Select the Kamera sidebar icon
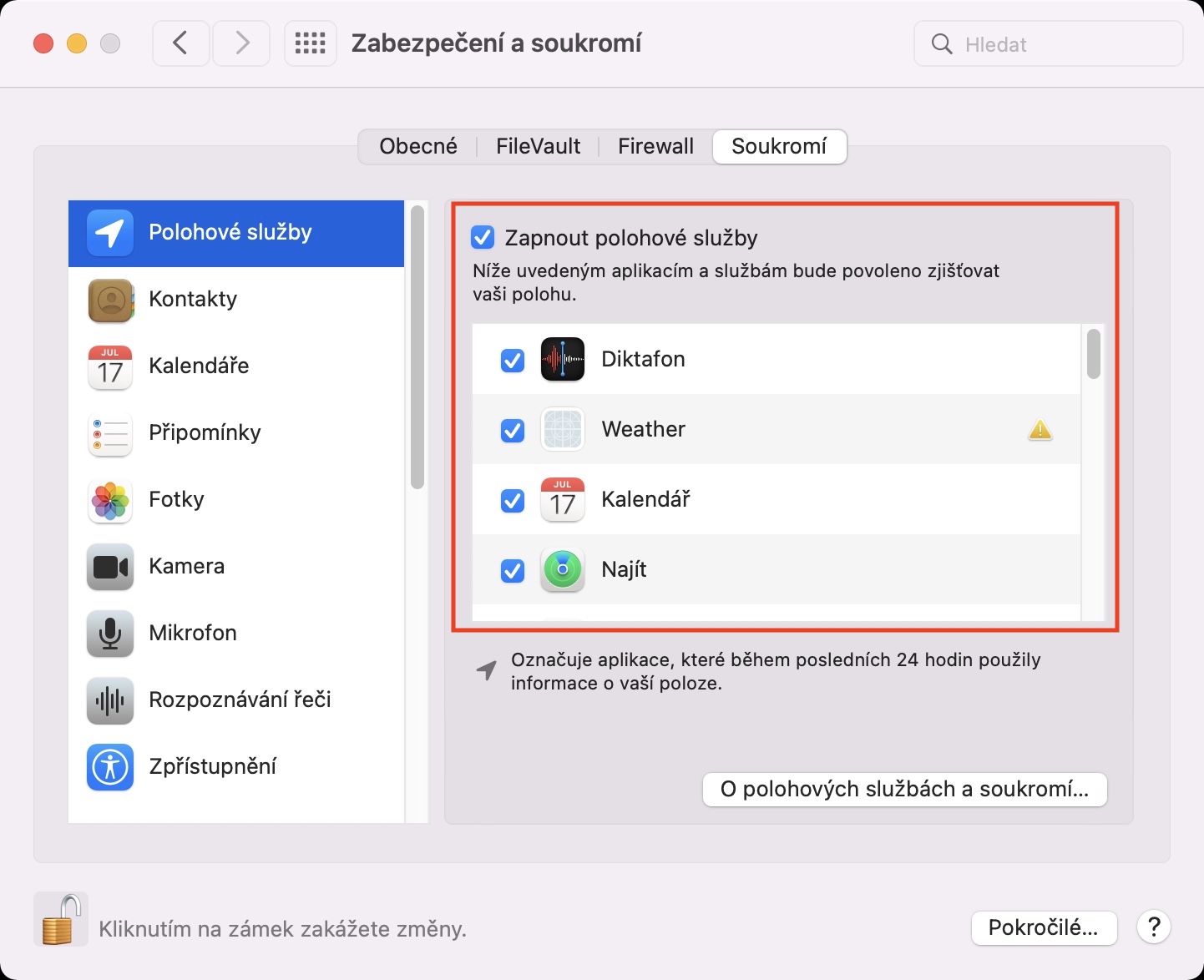The height and width of the screenshot is (980, 1204). point(110,568)
